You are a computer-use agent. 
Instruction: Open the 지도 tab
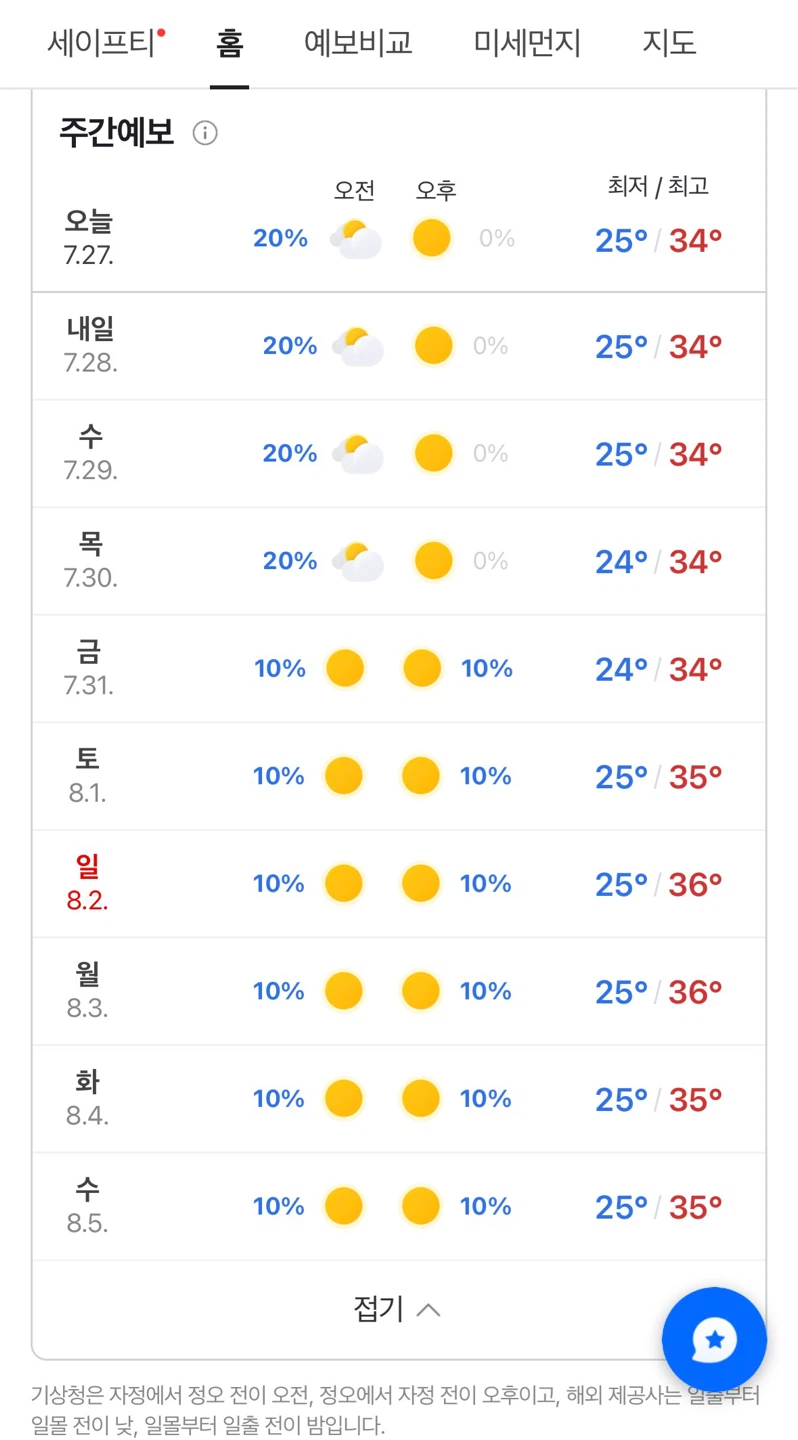click(x=669, y=43)
